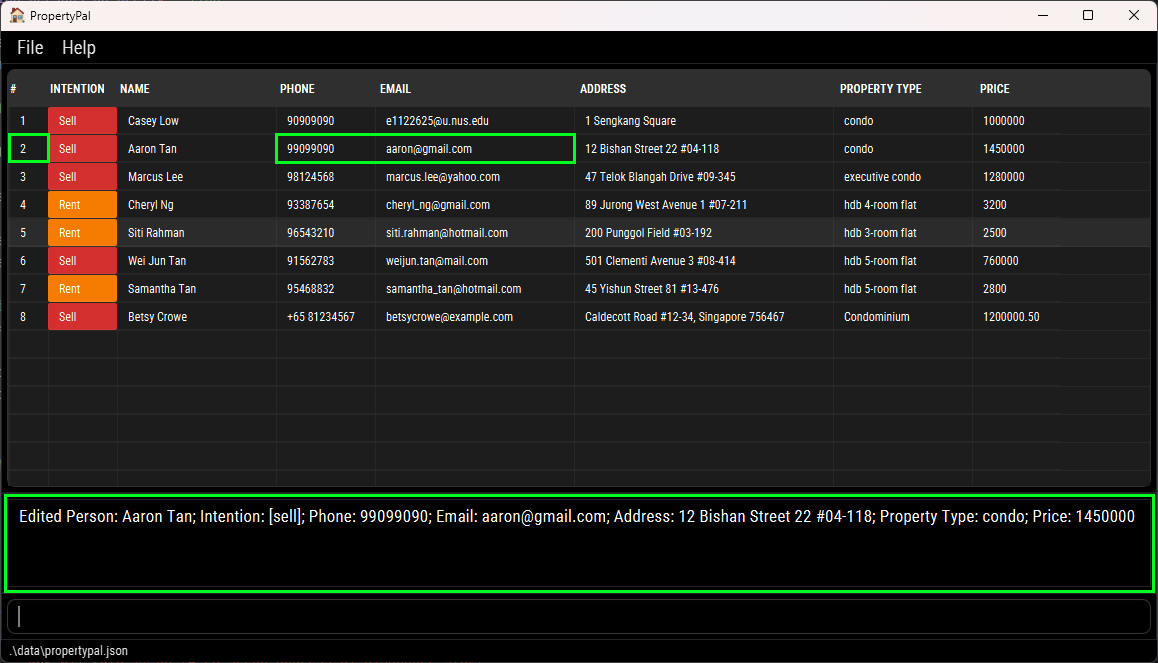
Task: Maximize the PropertyPal window
Action: [1088, 15]
